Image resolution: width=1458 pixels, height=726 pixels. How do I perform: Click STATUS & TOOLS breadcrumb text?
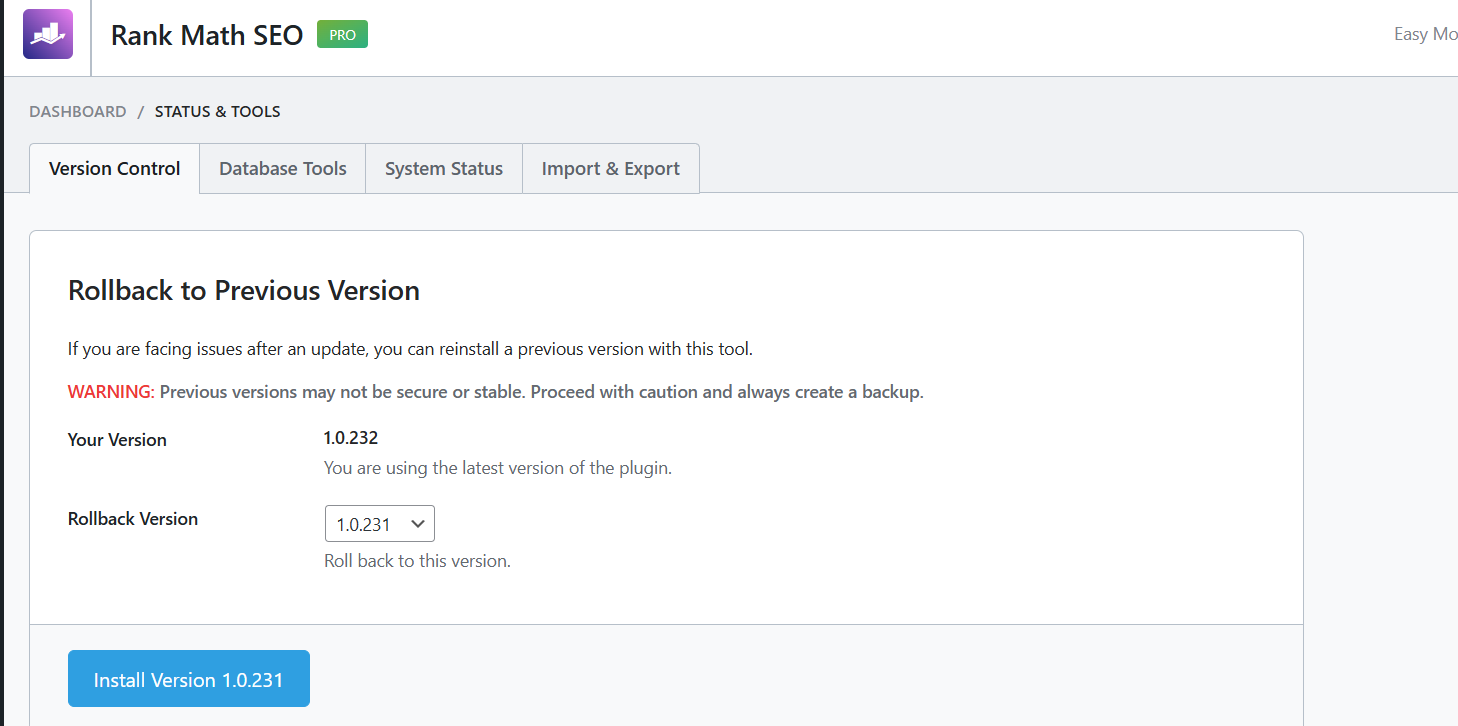pos(217,112)
